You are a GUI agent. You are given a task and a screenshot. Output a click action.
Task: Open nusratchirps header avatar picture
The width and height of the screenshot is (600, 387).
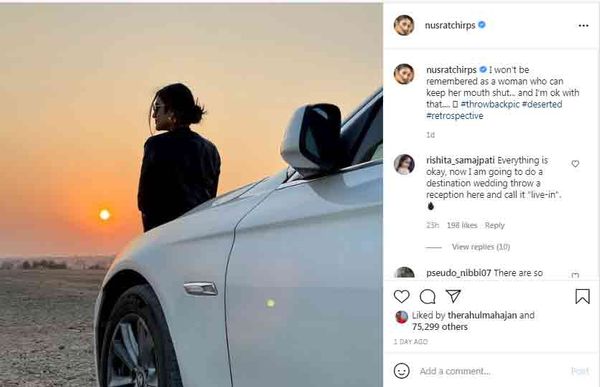point(404,25)
